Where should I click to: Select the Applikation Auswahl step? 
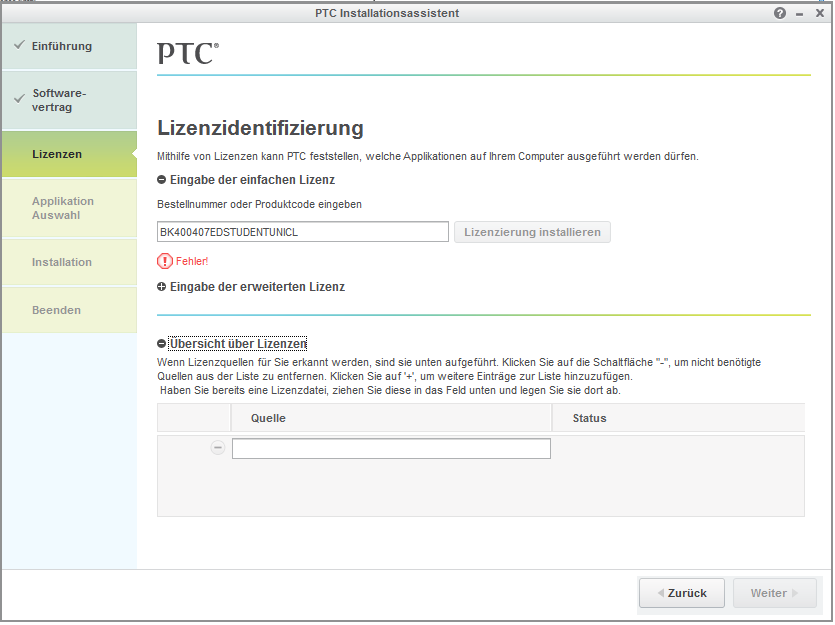[x=69, y=208]
